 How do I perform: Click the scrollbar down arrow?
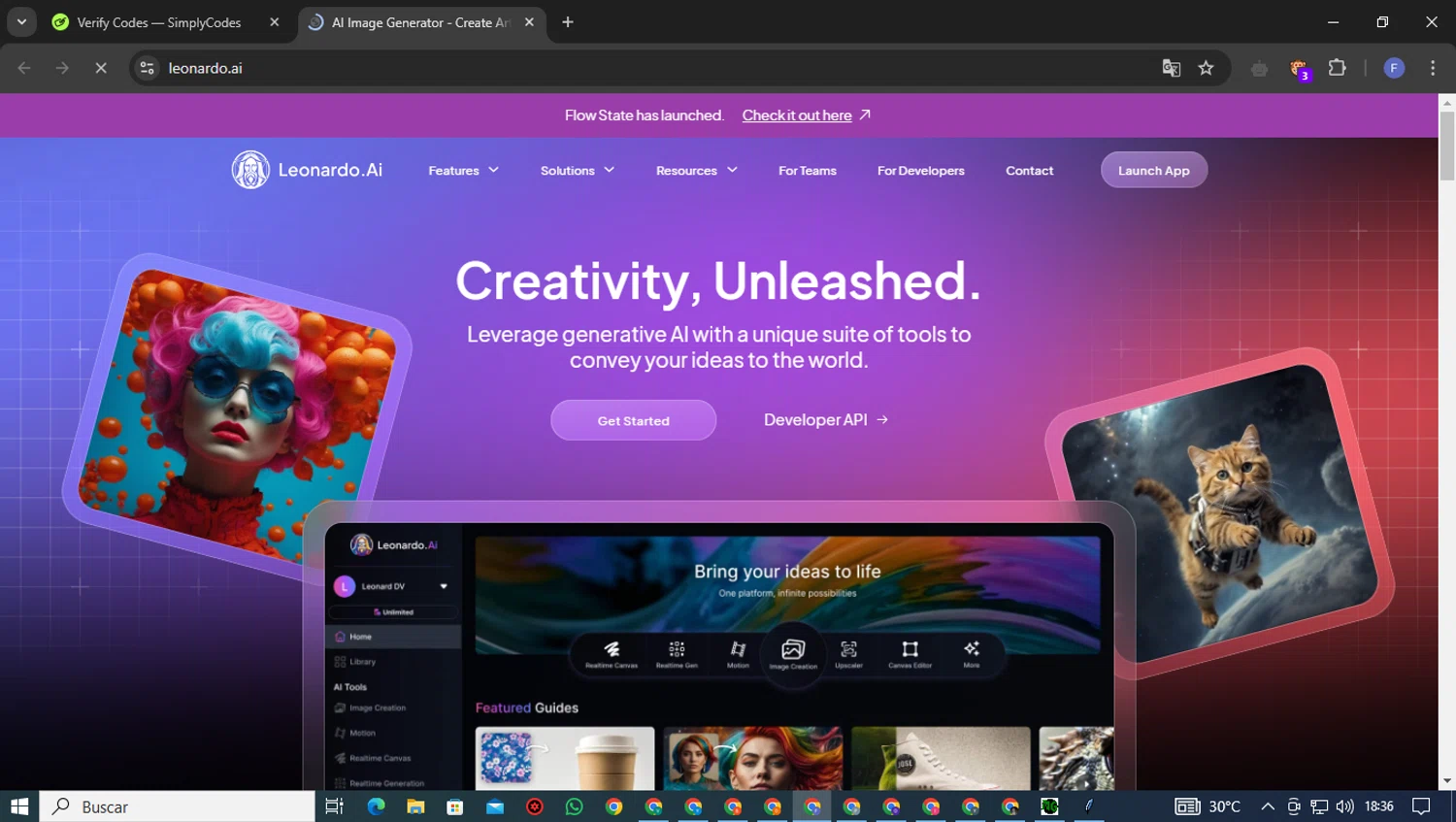(1447, 781)
